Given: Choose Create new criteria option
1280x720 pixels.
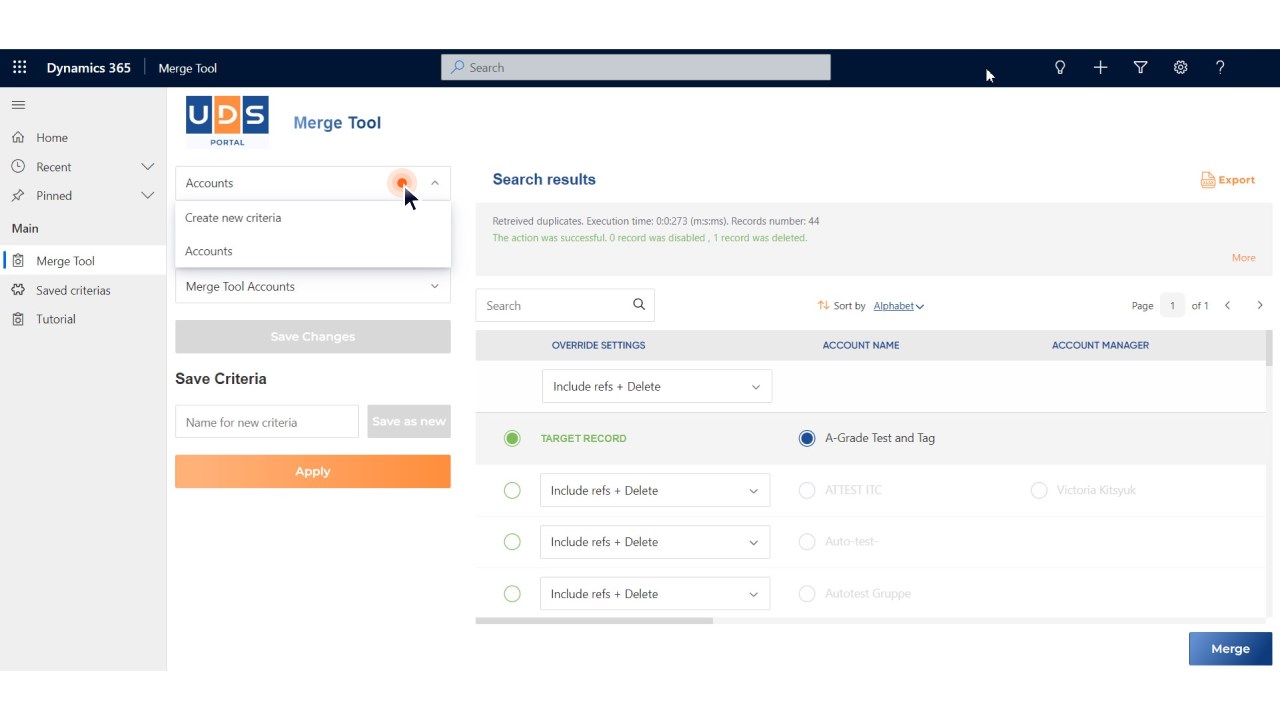Looking at the screenshot, I should (313, 218).
